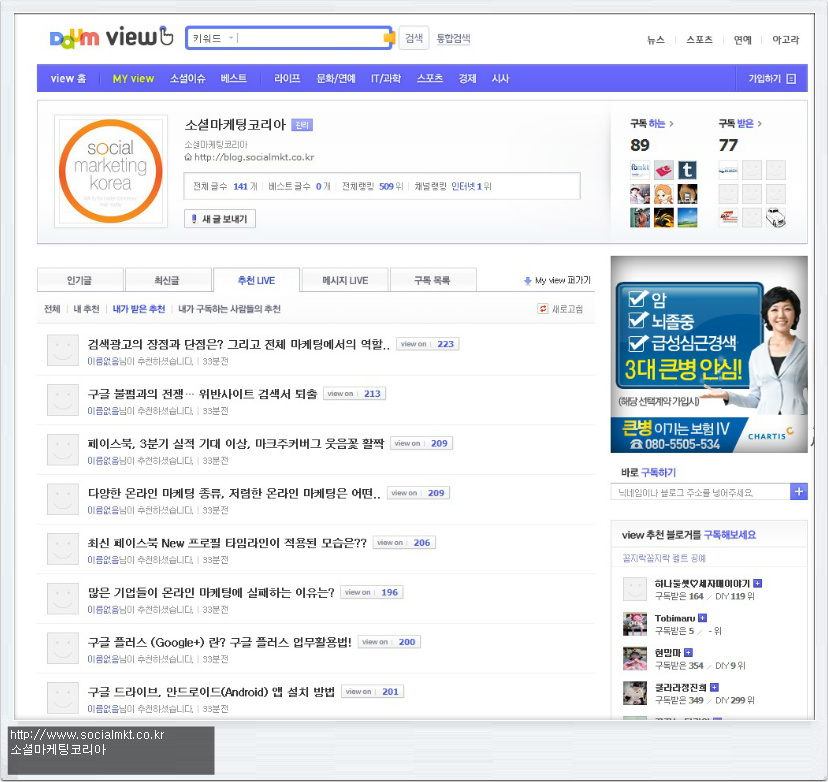828x782 pixels.
Task: Expand the 구독 하는 subscriptions list
Action: (x=652, y=124)
